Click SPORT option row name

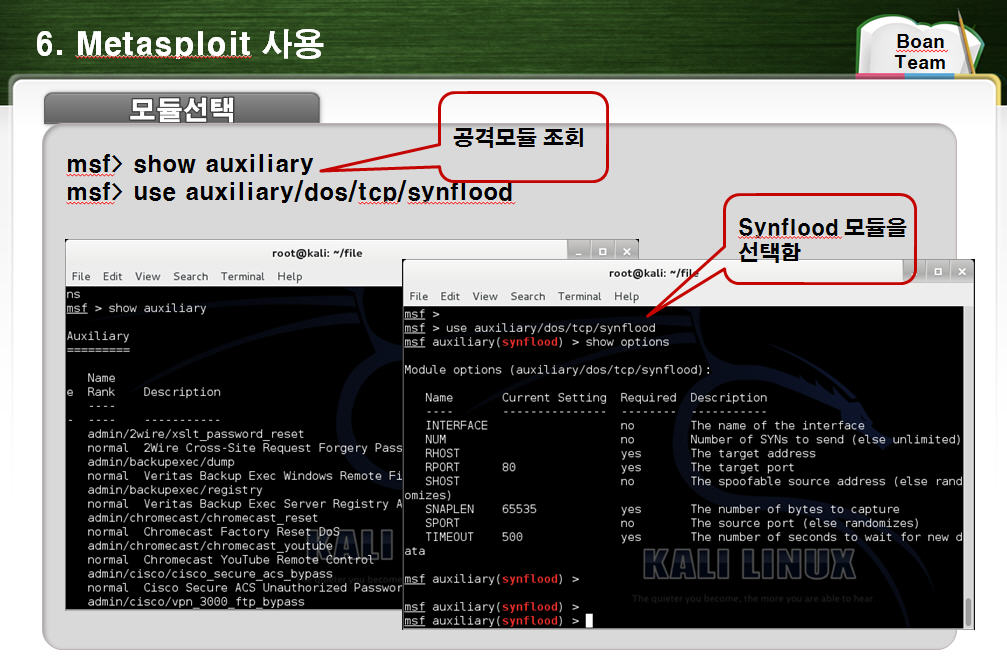[442, 524]
